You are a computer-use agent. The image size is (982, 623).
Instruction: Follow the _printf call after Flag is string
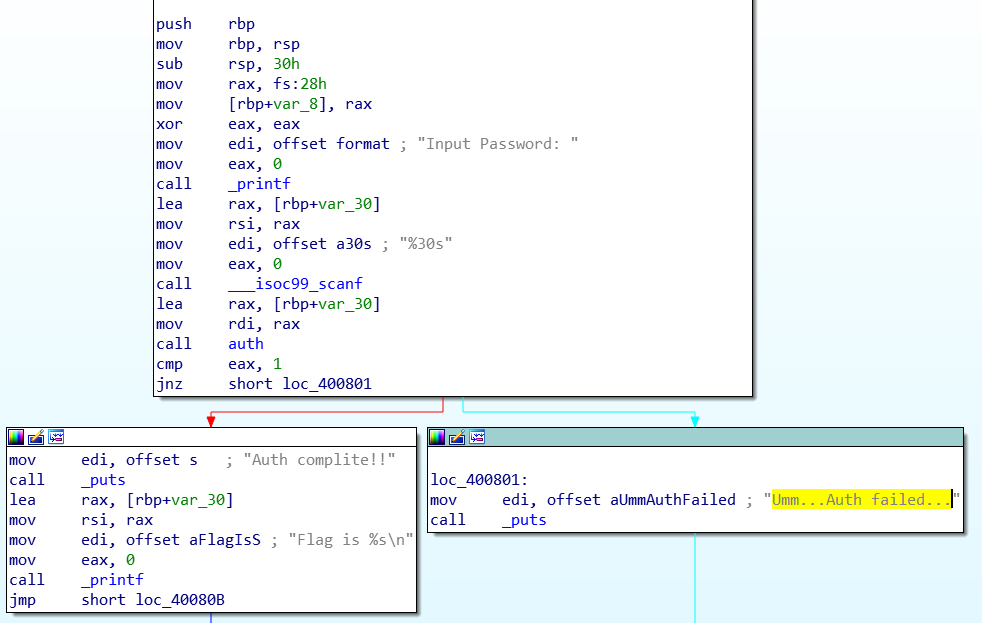(x=112, y=580)
